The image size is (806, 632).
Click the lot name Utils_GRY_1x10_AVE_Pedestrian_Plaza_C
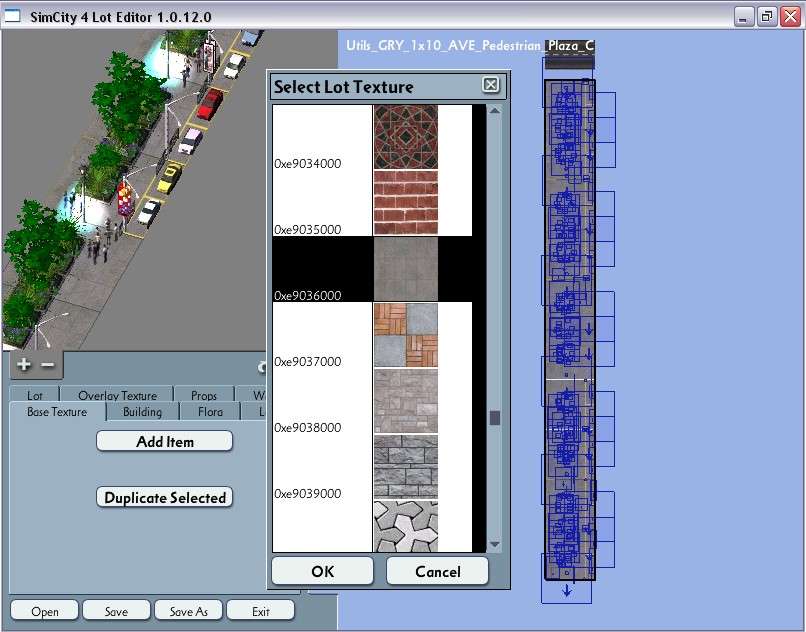pos(470,45)
